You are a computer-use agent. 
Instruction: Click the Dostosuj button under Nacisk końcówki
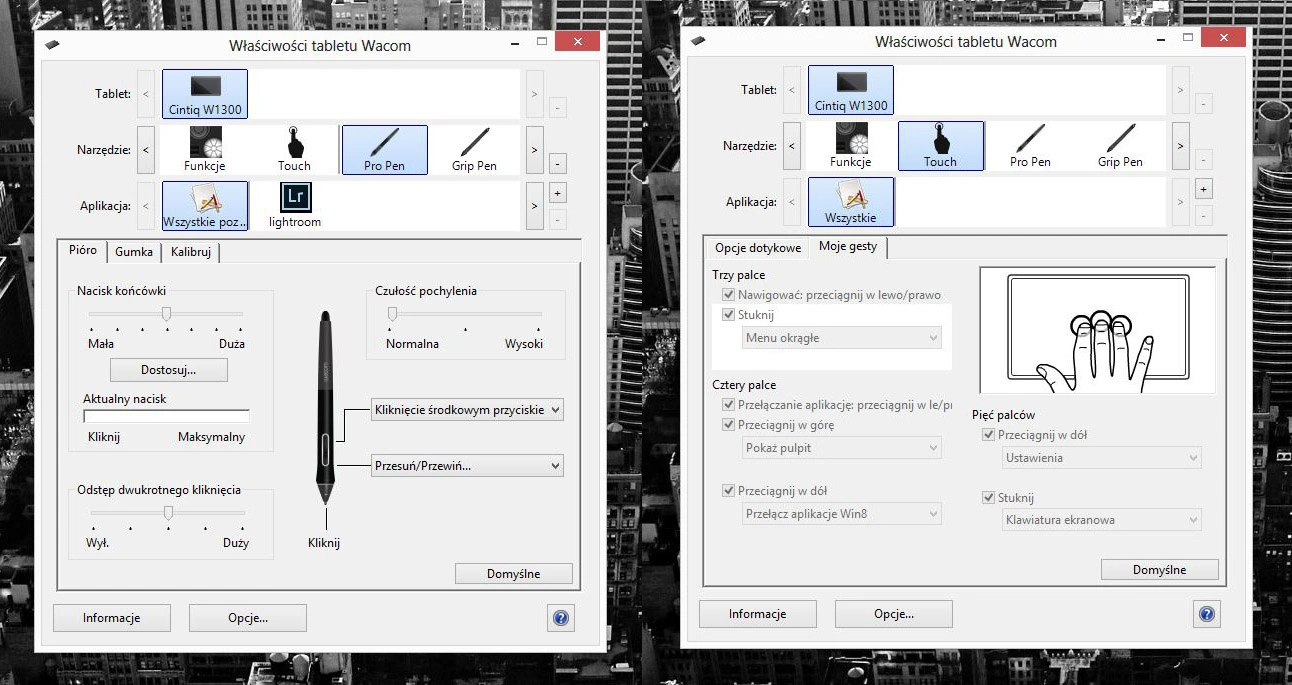[168, 369]
